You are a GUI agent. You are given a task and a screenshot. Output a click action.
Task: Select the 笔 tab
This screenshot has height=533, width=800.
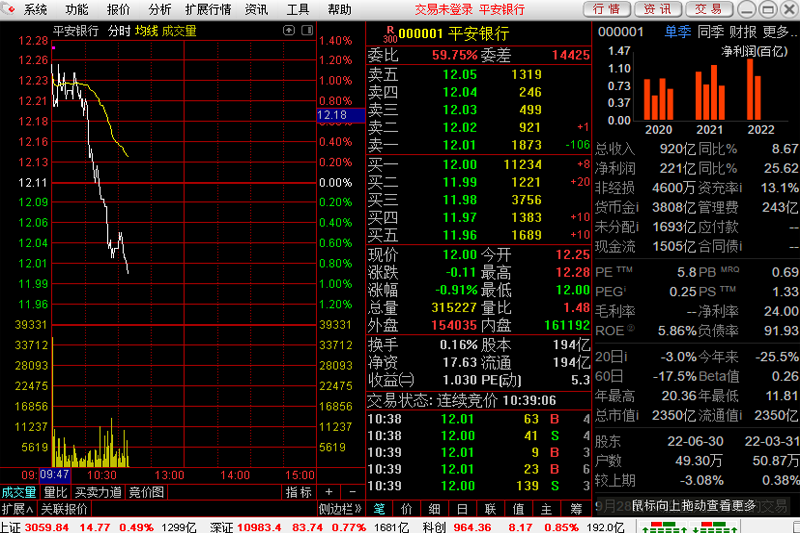(380, 509)
